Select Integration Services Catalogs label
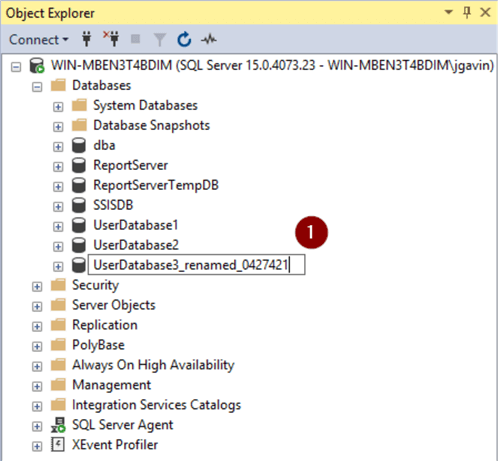This screenshot has width=498, height=461. coord(157,405)
